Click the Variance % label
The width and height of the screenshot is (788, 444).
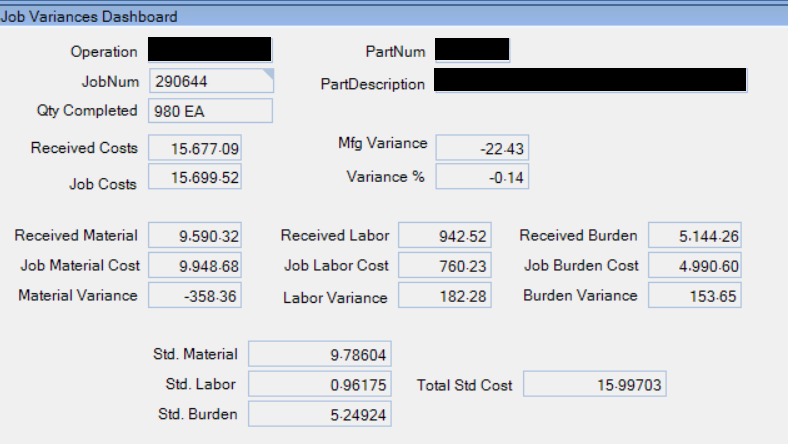(385, 177)
